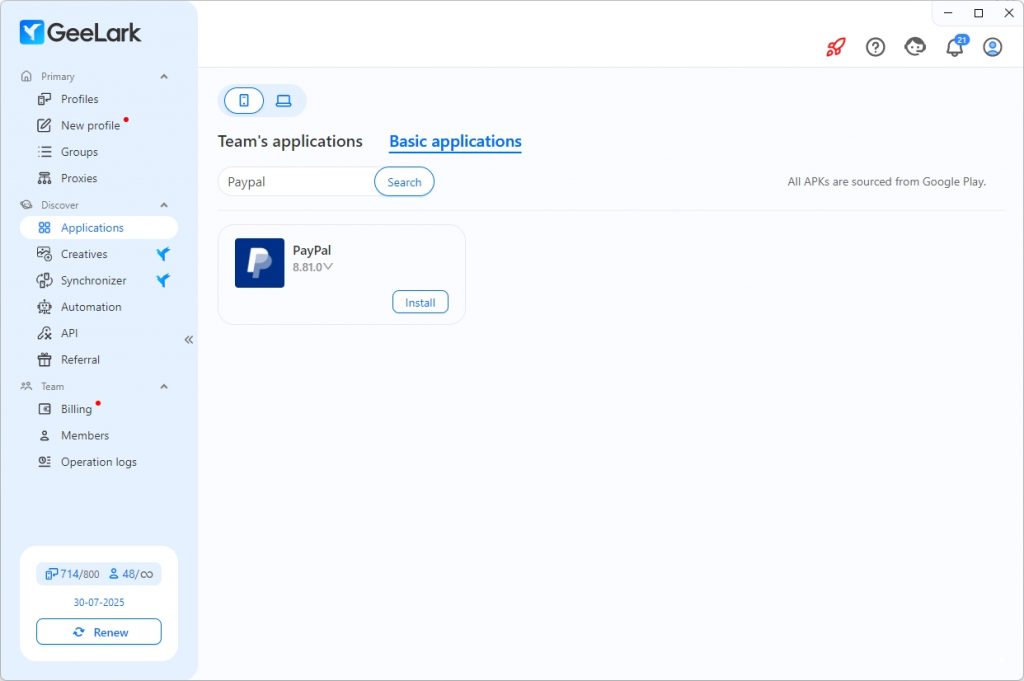1024x681 pixels.
Task: Maximize the GeeLark window
Action: coord(978,12)
